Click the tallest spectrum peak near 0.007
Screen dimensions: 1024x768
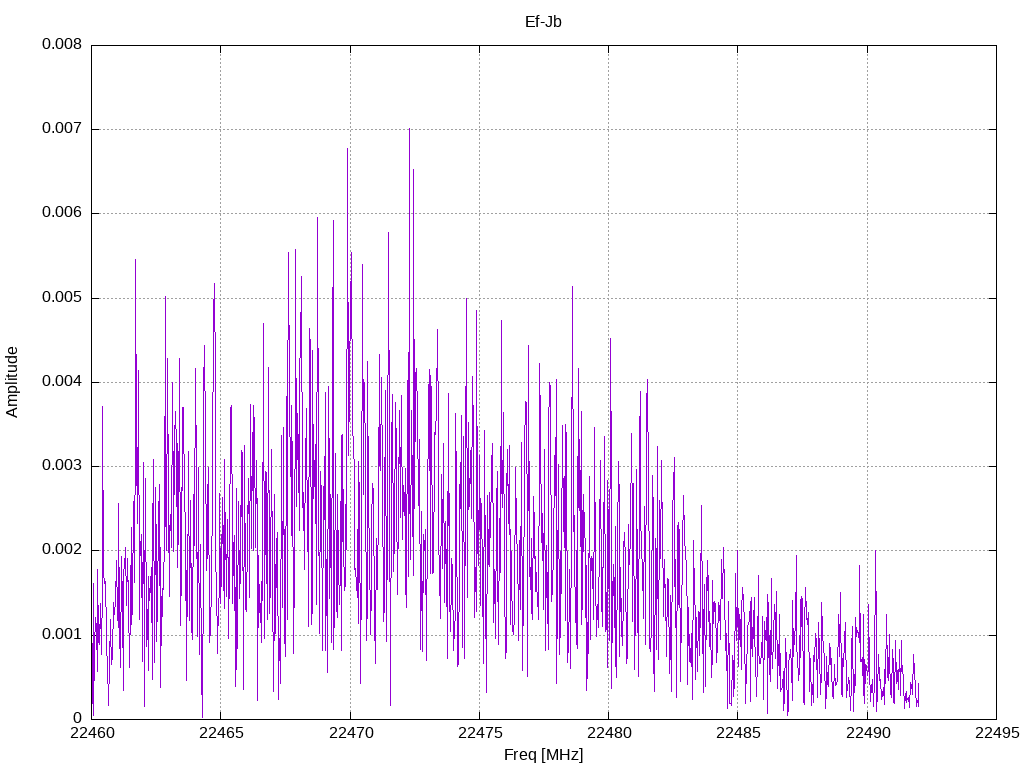(x=409, y=131)
